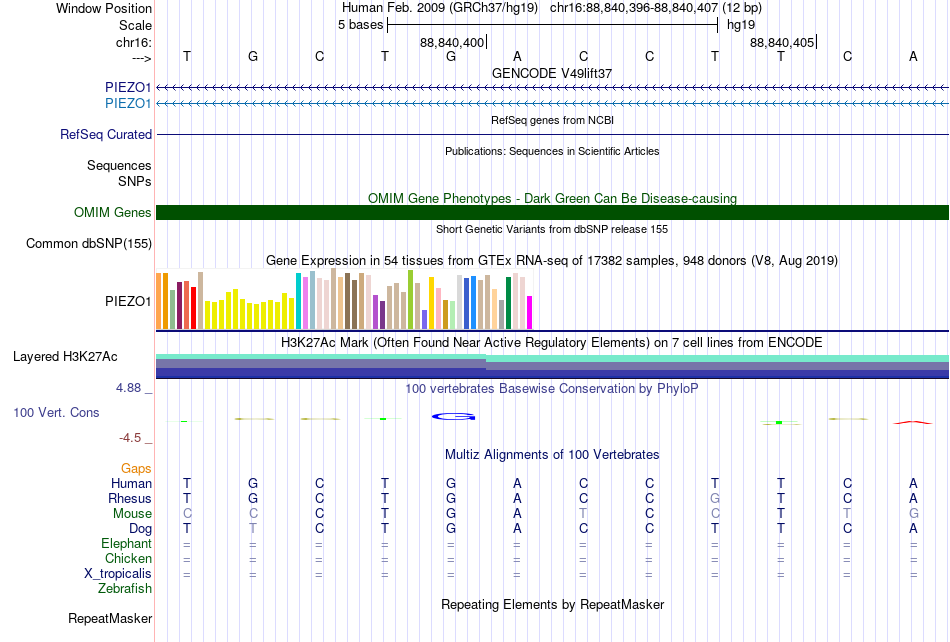Image resolution: width=950 pixels, height=642 pixels.
Task: Click the Basewise Conservation by PhyloP title
Action: 552,389
